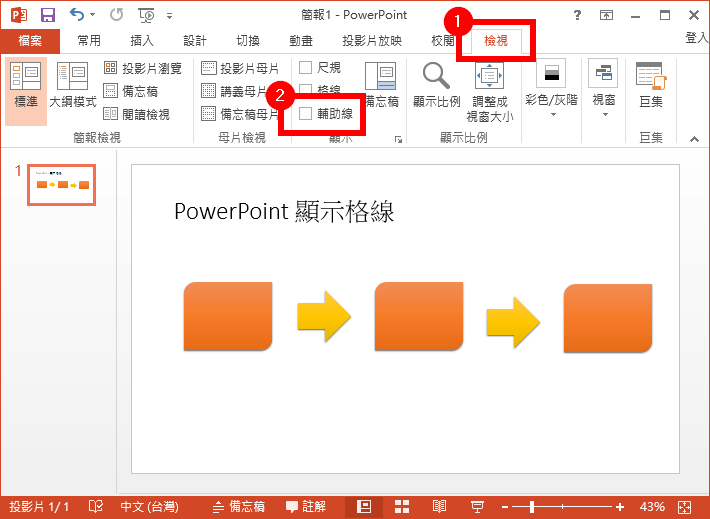Open 顯示比例 zoom magnifier dialog

click(x=437, y=85)
